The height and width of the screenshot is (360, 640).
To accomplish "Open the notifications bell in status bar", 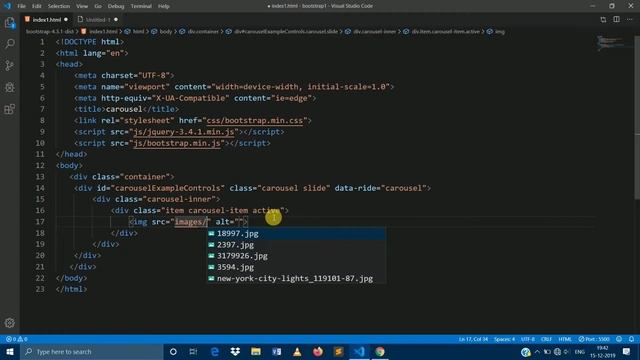I will point(631,339).
